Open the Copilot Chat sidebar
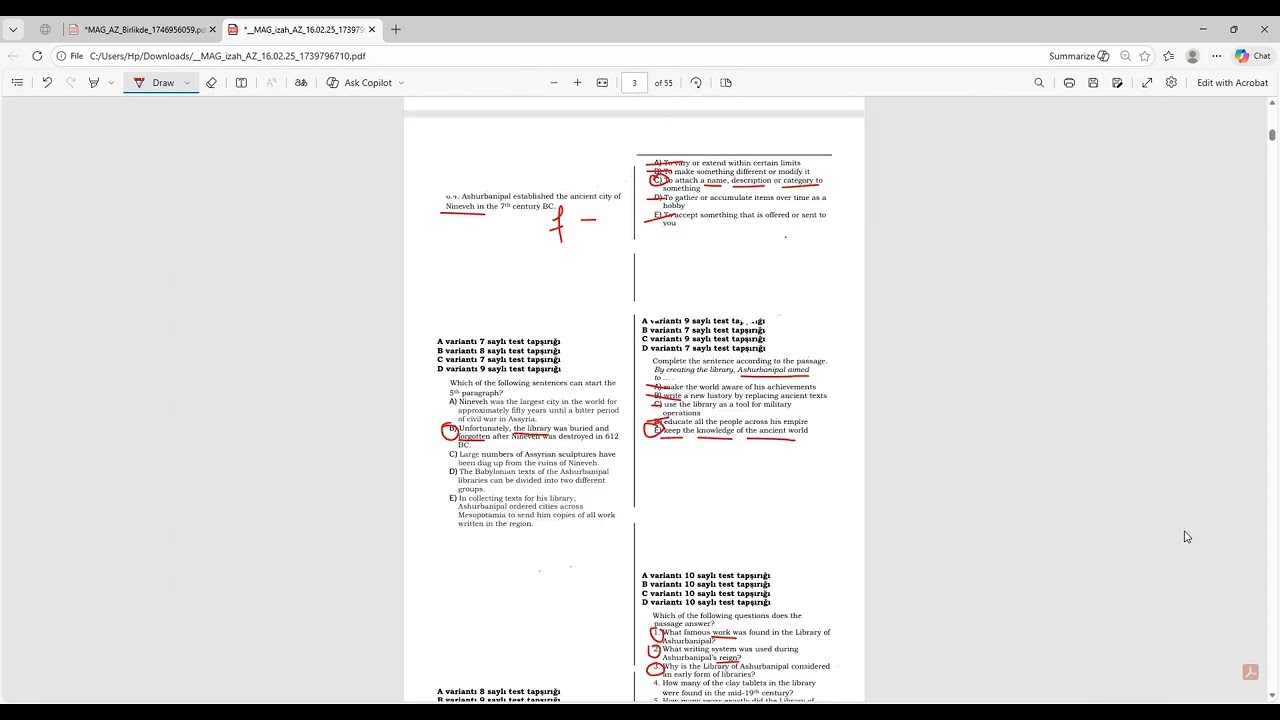 coord(1253,56)
